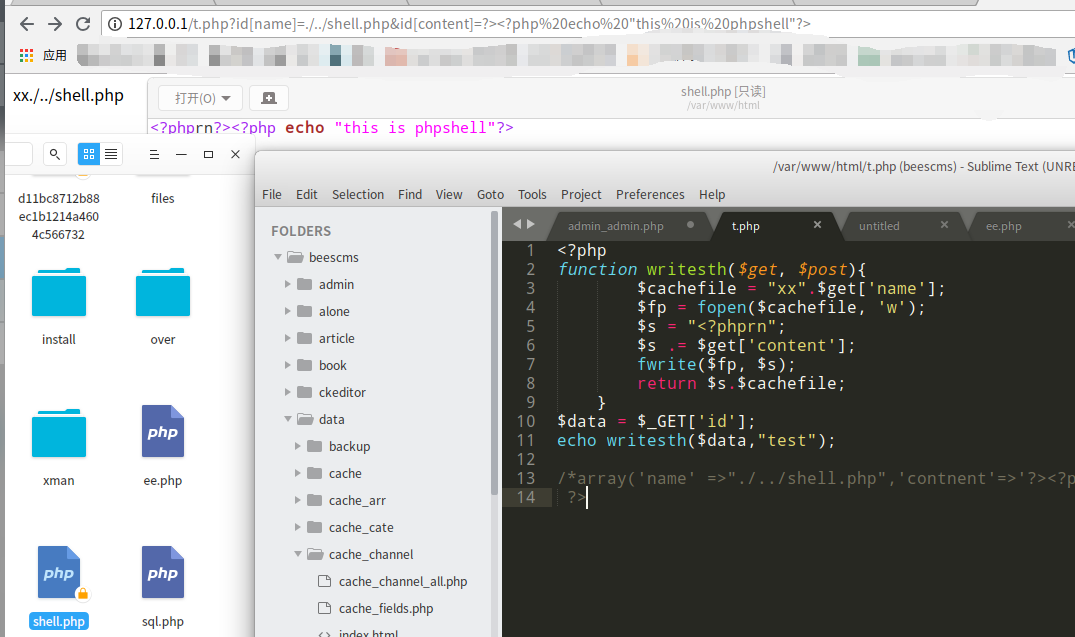Open the 打开(O) dropdown in text editor
The width and height of the screenshot is (1075, 637).
202,98
